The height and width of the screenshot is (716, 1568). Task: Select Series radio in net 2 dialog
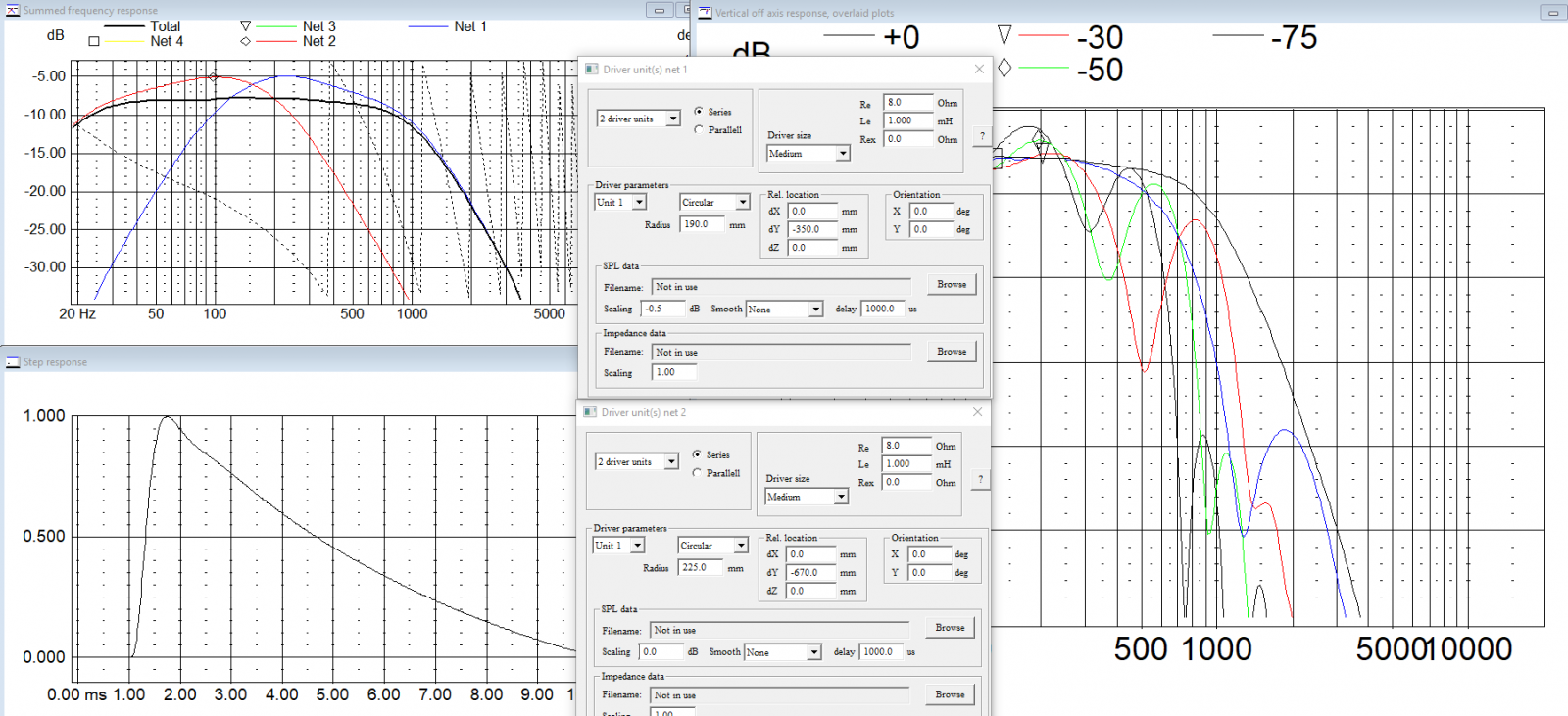(697, 454)
